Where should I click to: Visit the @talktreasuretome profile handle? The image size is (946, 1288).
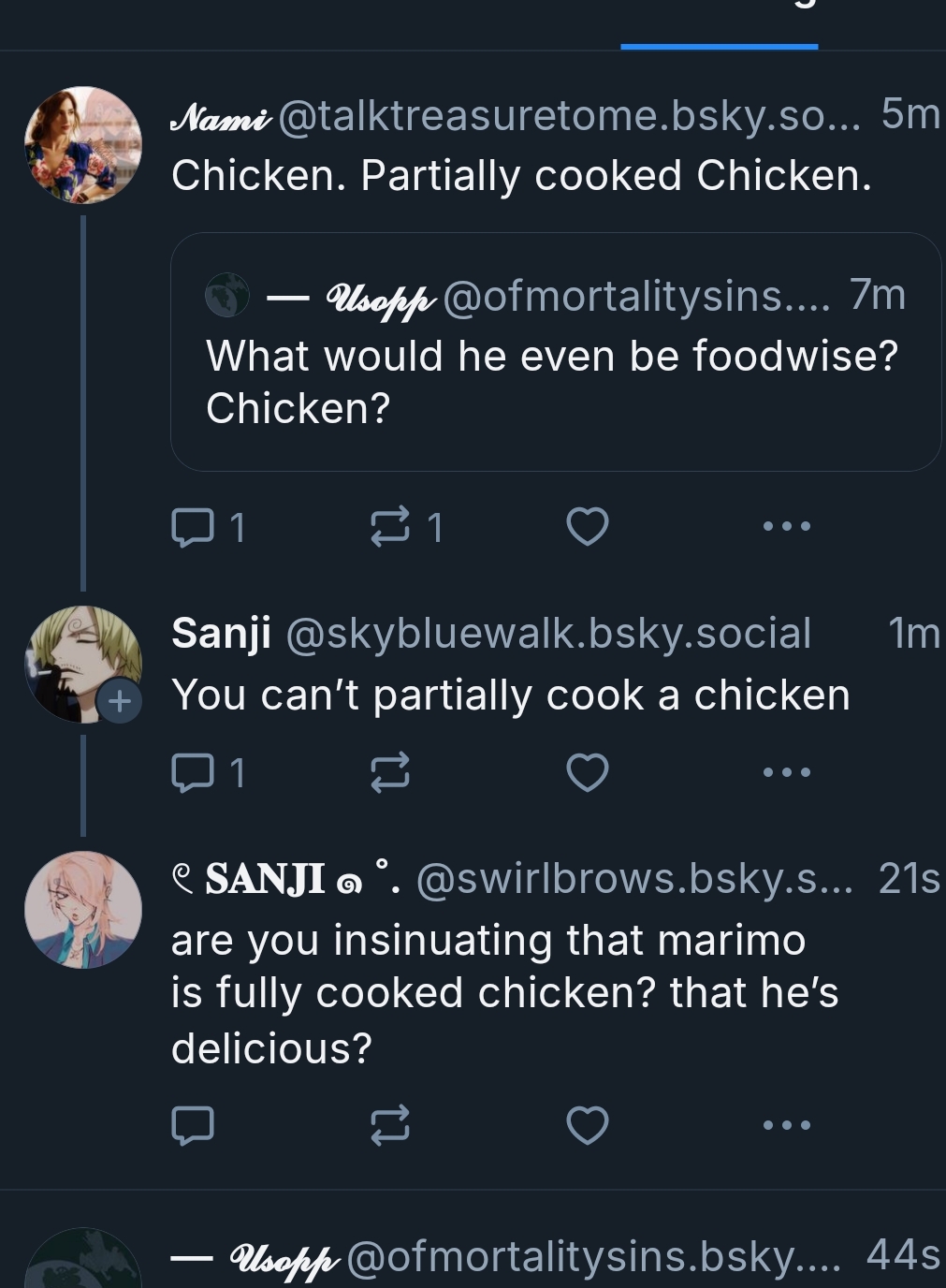(x=569, y=115)
